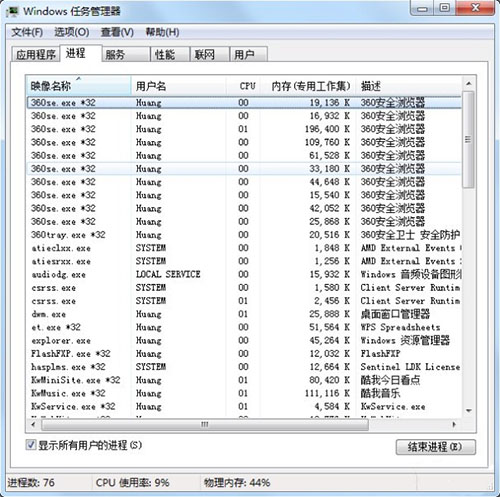Open the 选项(O) menu
This screenshot has height=497, width=500.
(72, 32)
